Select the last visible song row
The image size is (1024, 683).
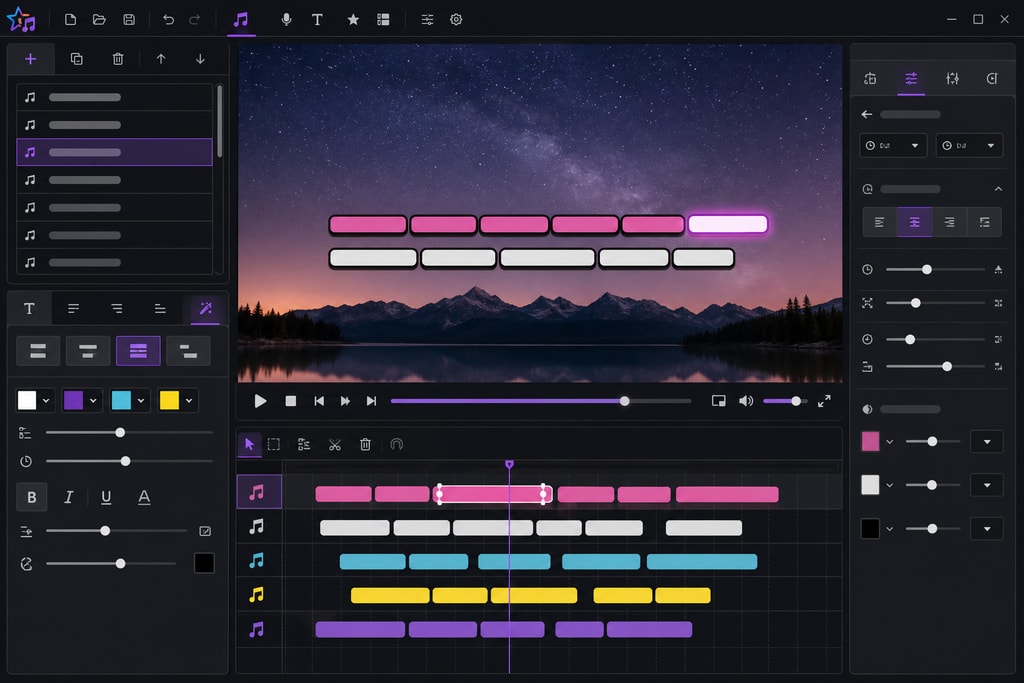tap(114, 262)
